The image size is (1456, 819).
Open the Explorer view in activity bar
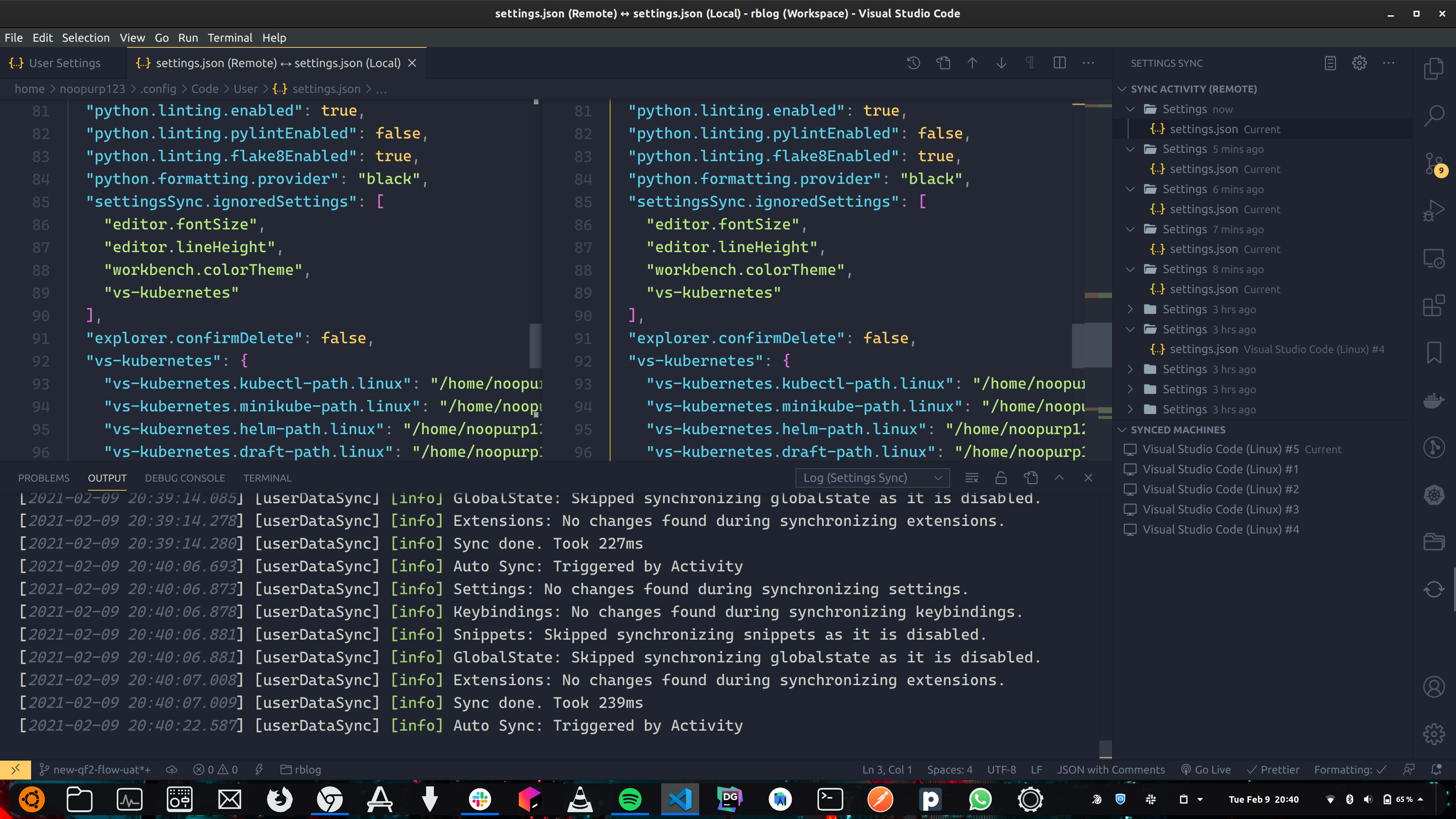tap(1433, 68)
